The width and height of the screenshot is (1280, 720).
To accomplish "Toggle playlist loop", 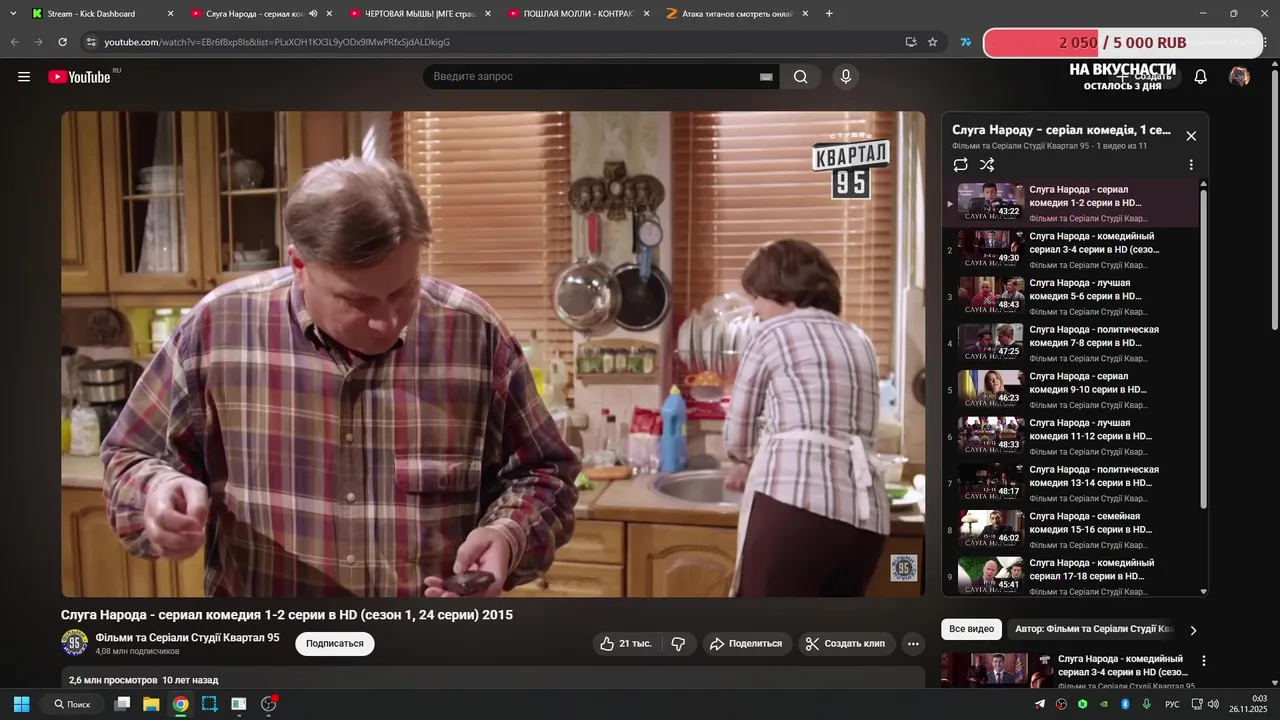I will [x=961, y=165].
